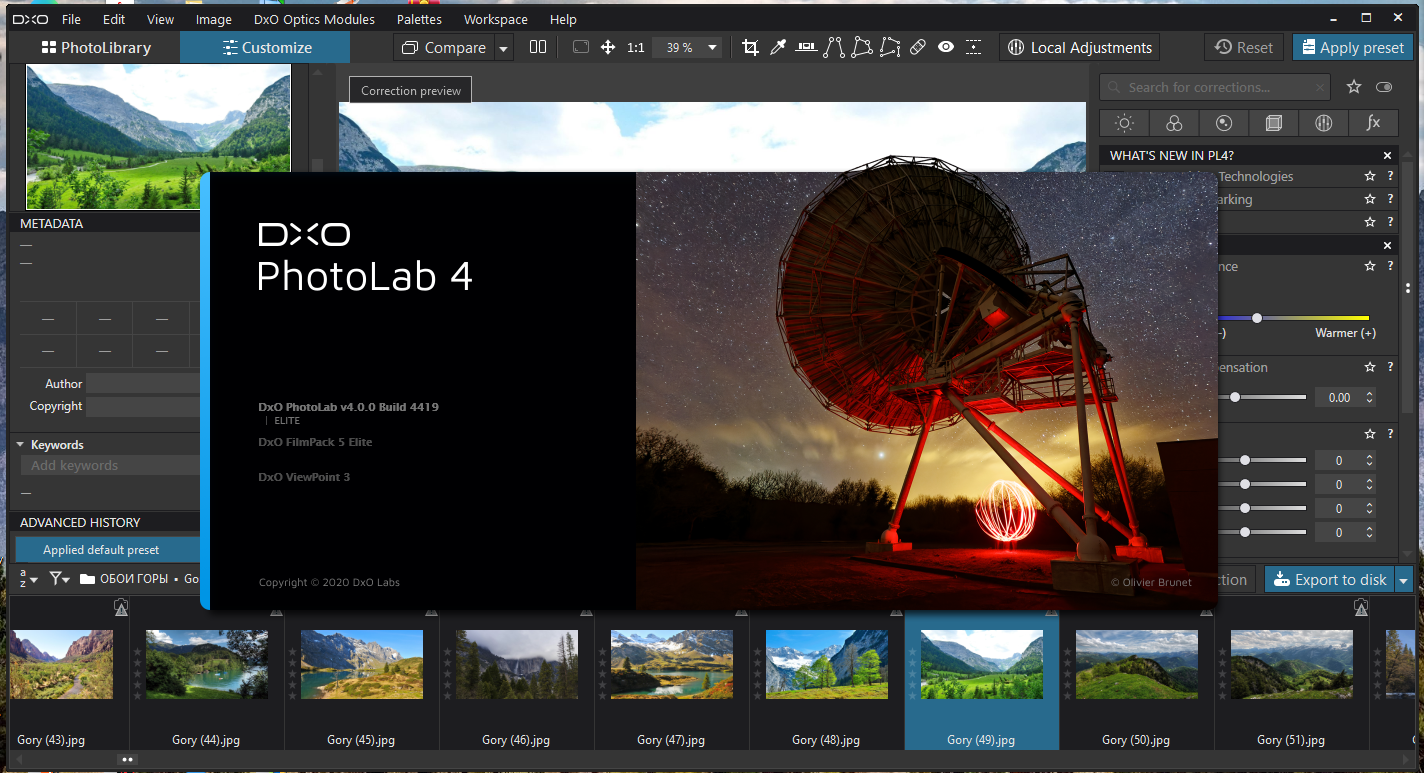
Task: Select the Force Rectangle perspective tool
Action: 862,47
